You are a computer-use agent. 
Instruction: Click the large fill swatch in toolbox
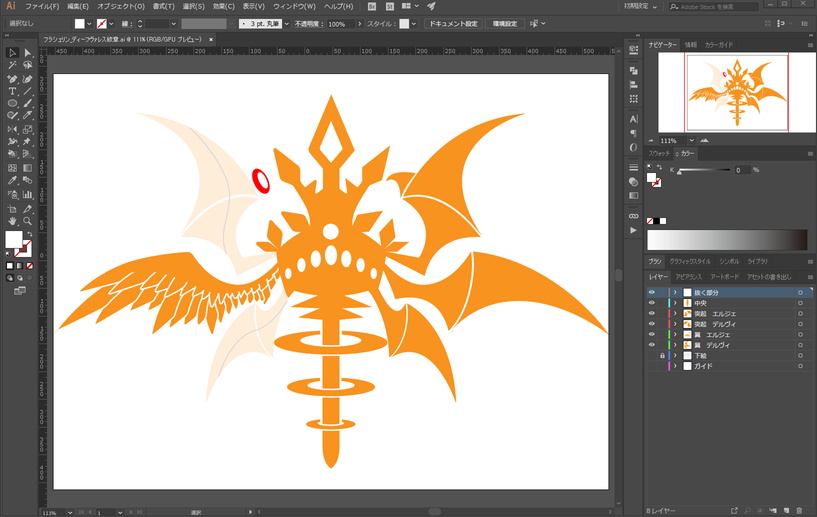14,240
